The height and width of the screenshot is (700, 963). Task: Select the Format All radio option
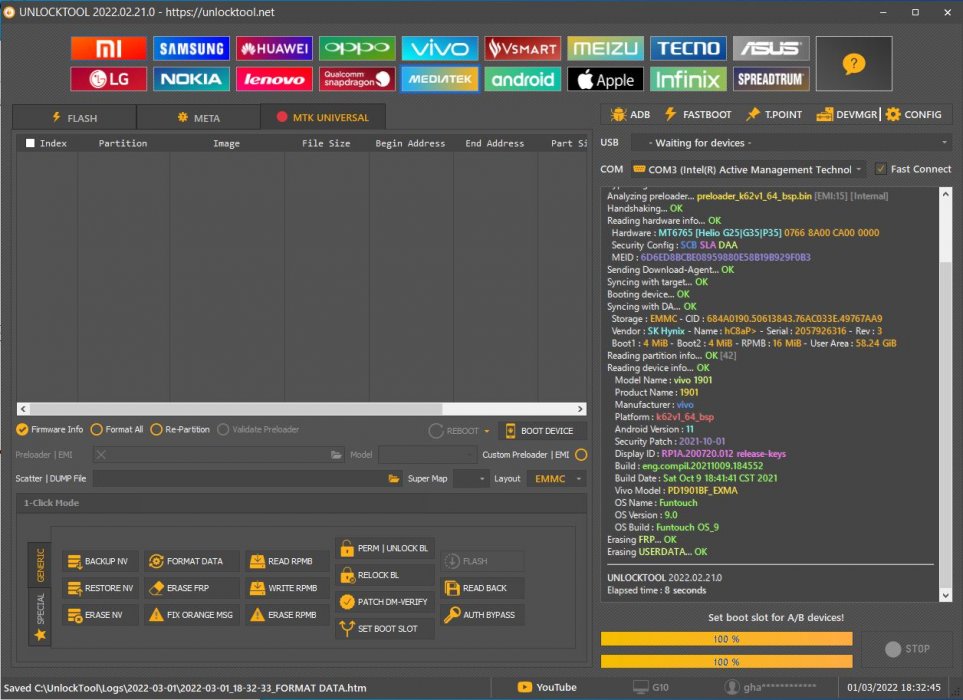pos(117,429)
